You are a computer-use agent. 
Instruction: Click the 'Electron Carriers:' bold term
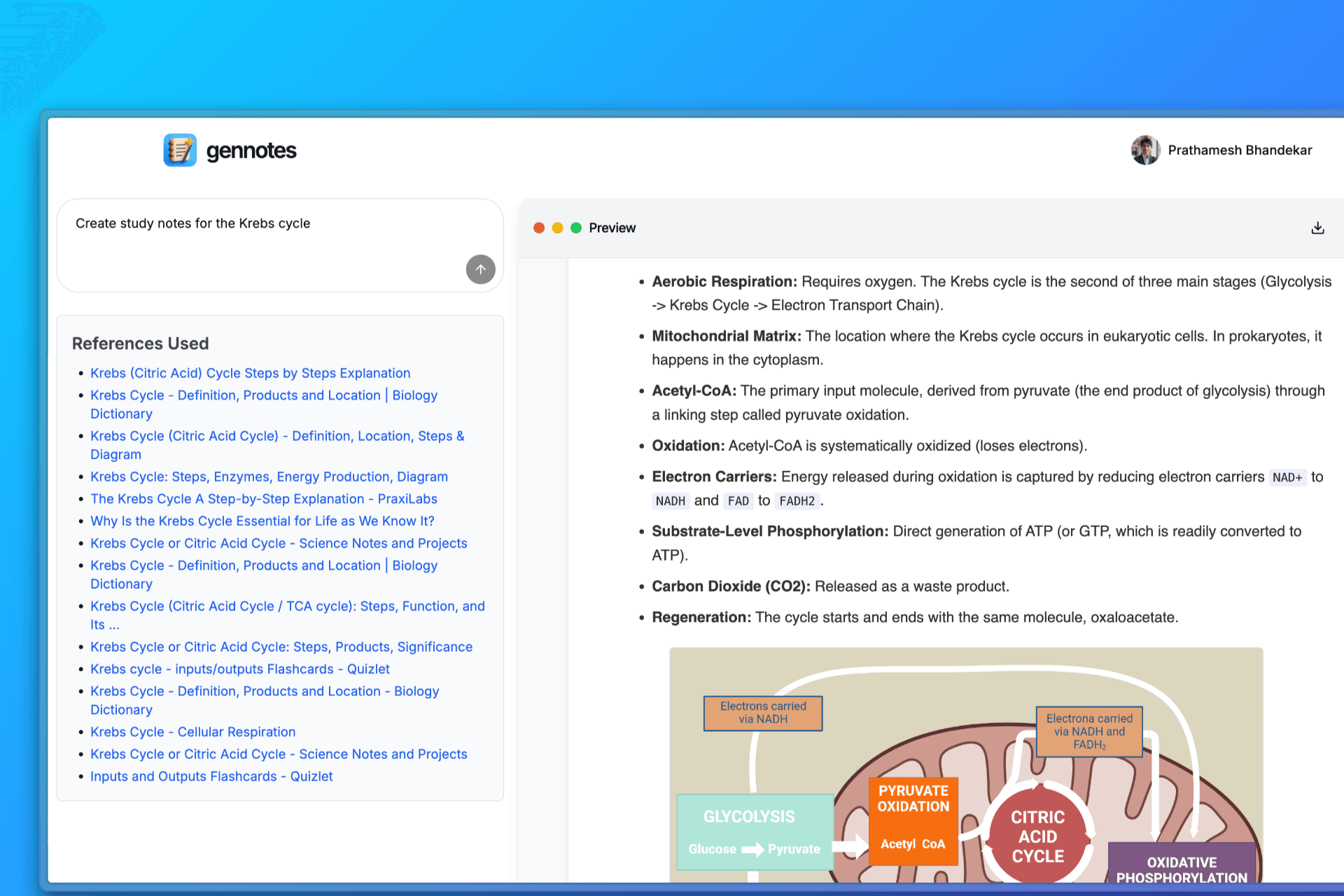(x=715, y=477)
